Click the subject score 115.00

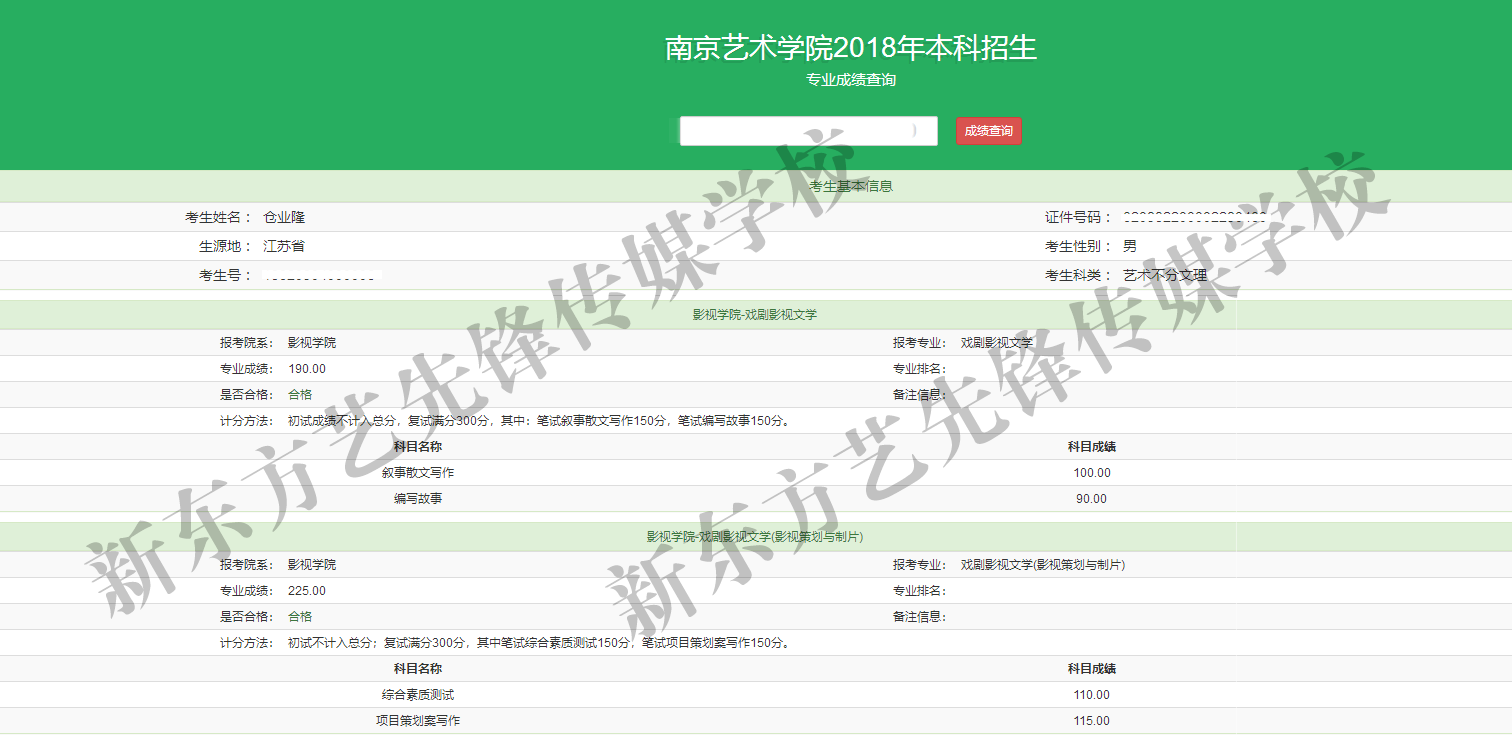click(x=1092, y=721)
